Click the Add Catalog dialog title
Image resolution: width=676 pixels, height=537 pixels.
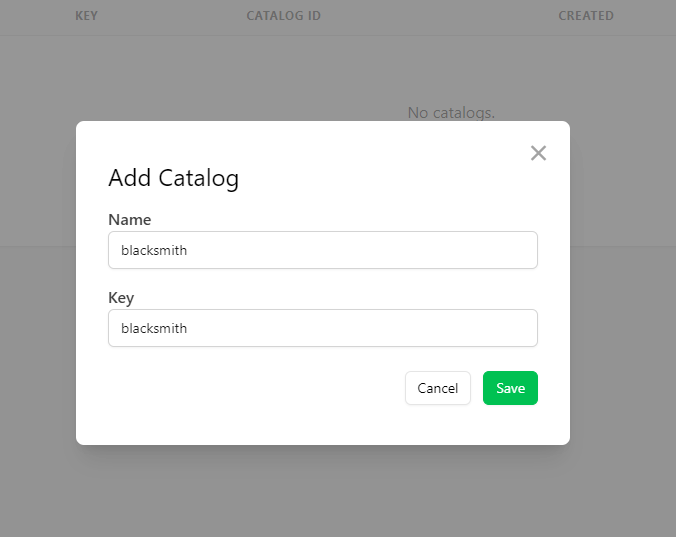point(173,179)
